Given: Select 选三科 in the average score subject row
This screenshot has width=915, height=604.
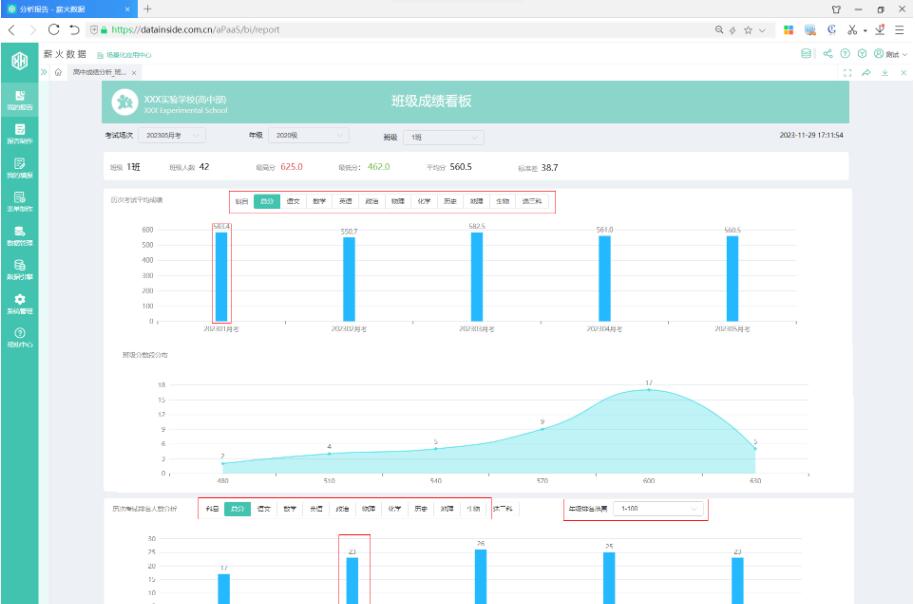Looking at the screenshot, I should (532, 201).
